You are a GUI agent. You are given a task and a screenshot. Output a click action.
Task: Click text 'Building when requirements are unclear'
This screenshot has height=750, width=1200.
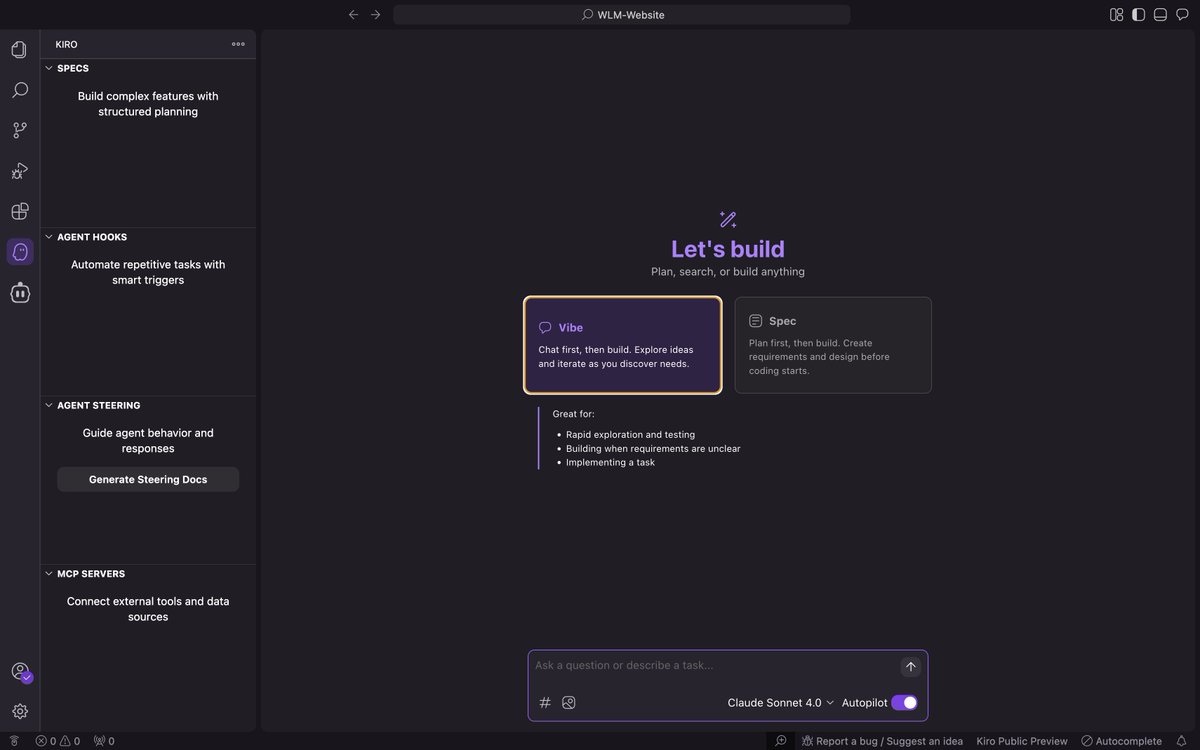tap(653, 449)
